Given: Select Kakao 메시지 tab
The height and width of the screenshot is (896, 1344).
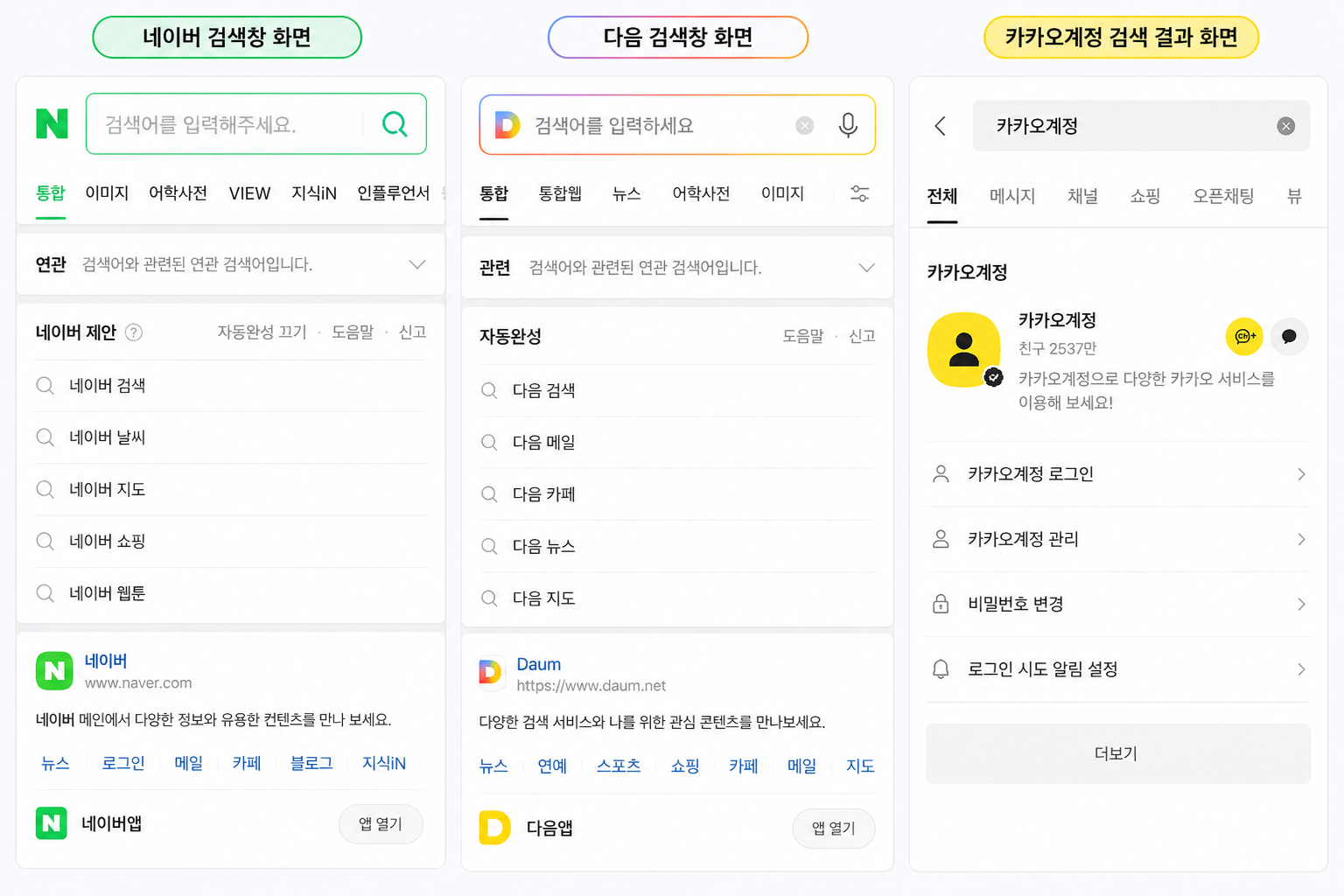Looking at the screenshot, I should [1012, 196].
